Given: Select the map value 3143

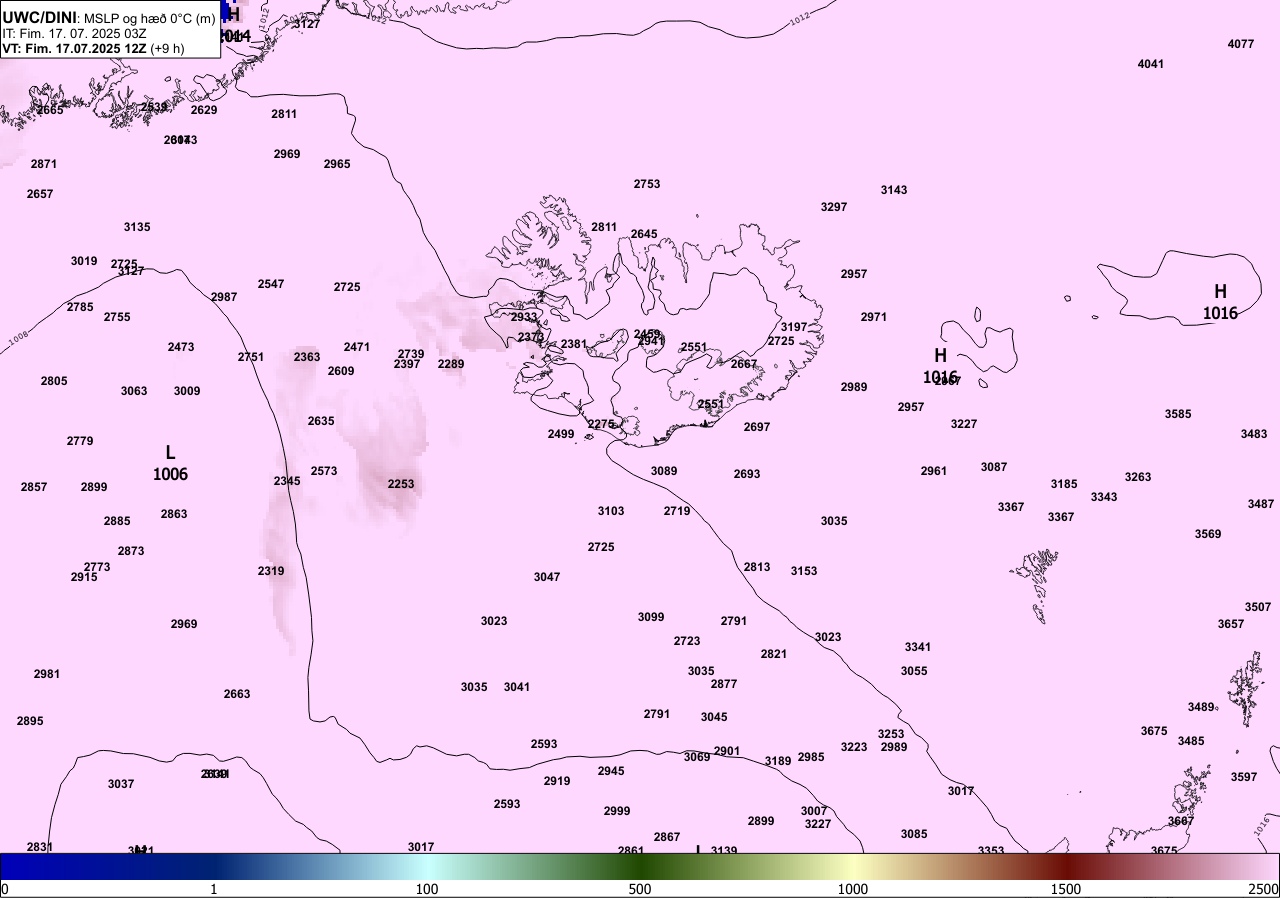Looking at the screenshot, I should point(894,190).
